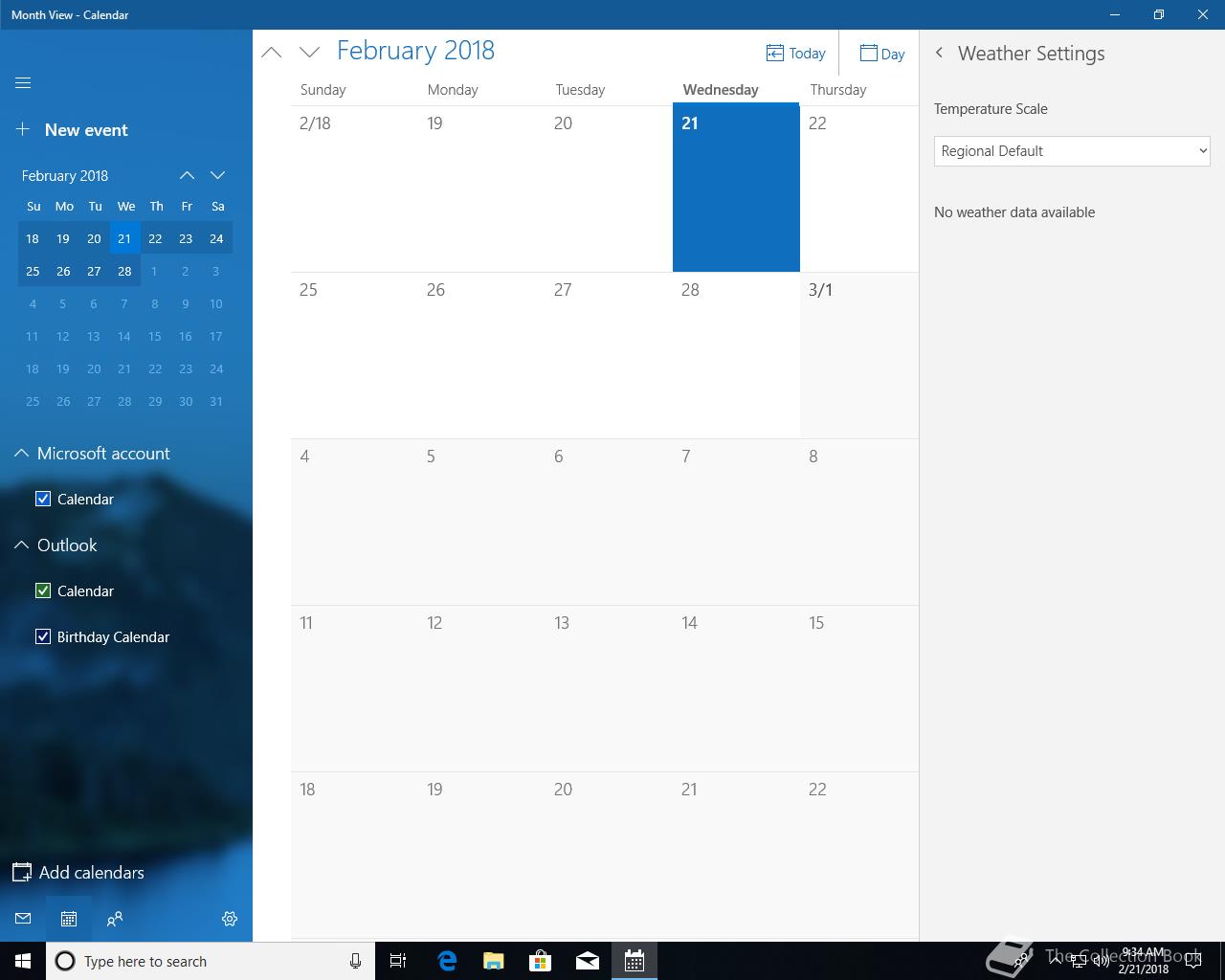Open Temperature Scale Regional Default dropdown
The height and width of the screenshot is (980, 1225).
click(x=1072, y=151)
